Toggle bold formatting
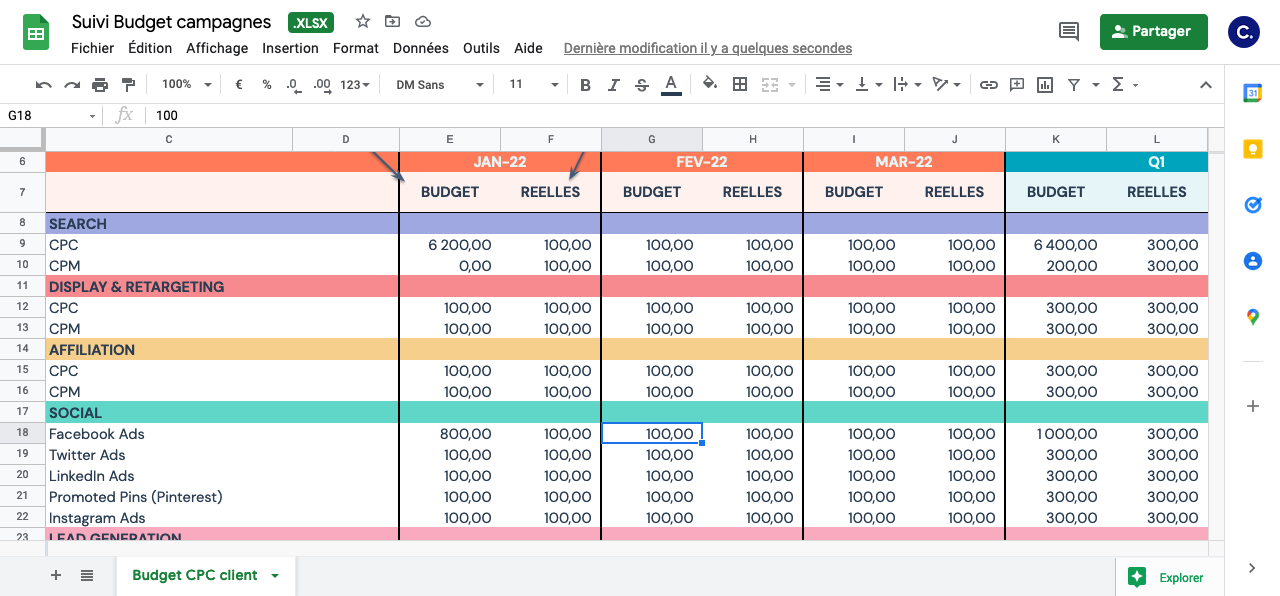Viewport: 1280px width, 596px height. 586,85
